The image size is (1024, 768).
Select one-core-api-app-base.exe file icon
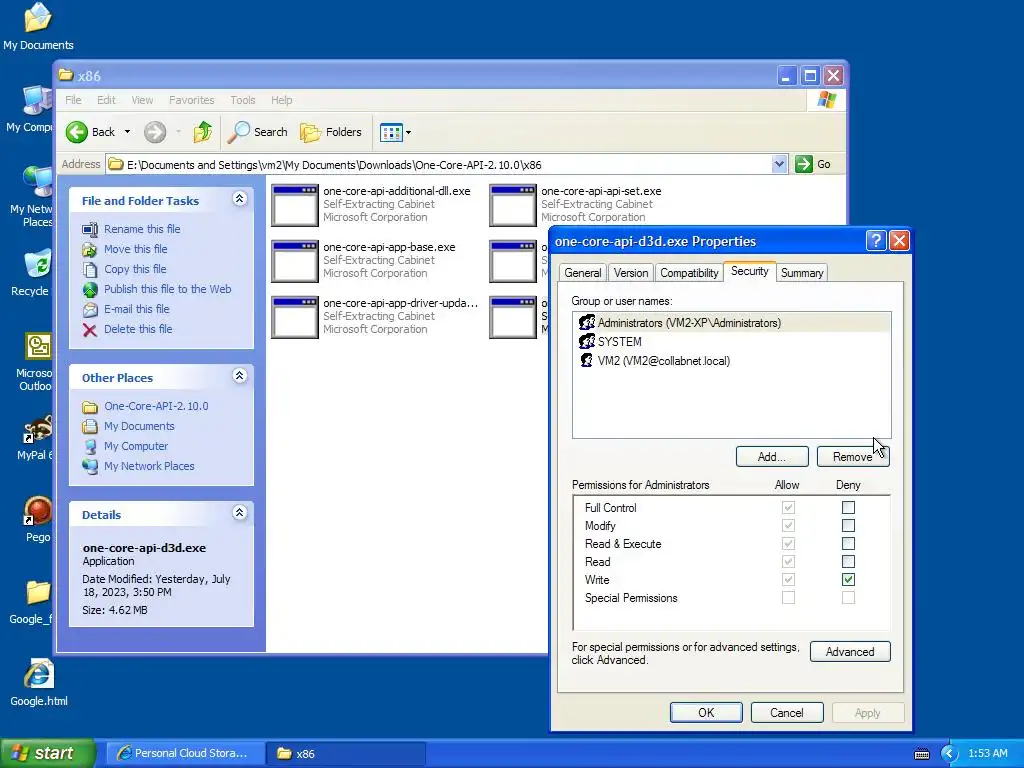pos(295,261)
